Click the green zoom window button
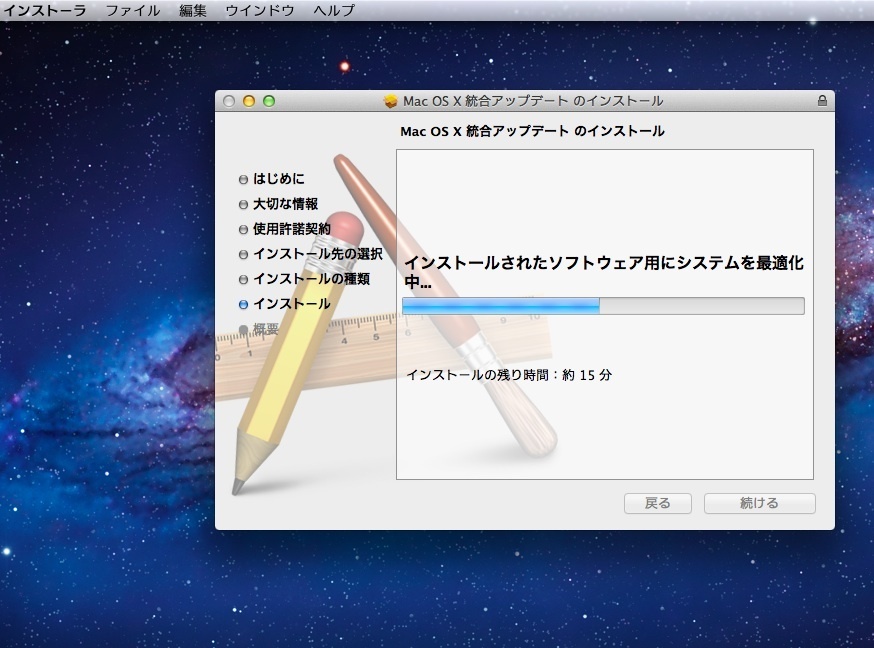The width and height of the screenshot is (874, 648). (269, 101)
